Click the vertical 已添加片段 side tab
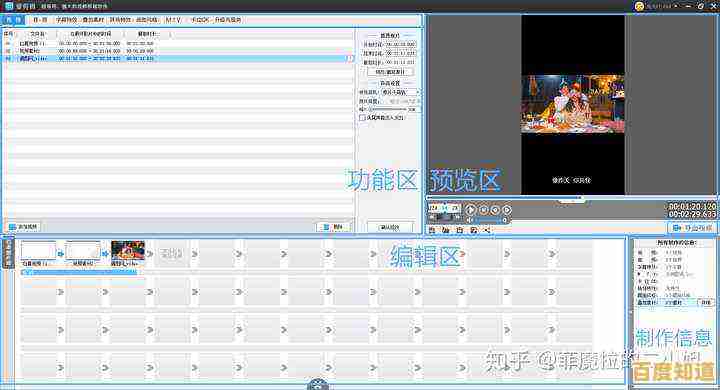 [8, 254]
